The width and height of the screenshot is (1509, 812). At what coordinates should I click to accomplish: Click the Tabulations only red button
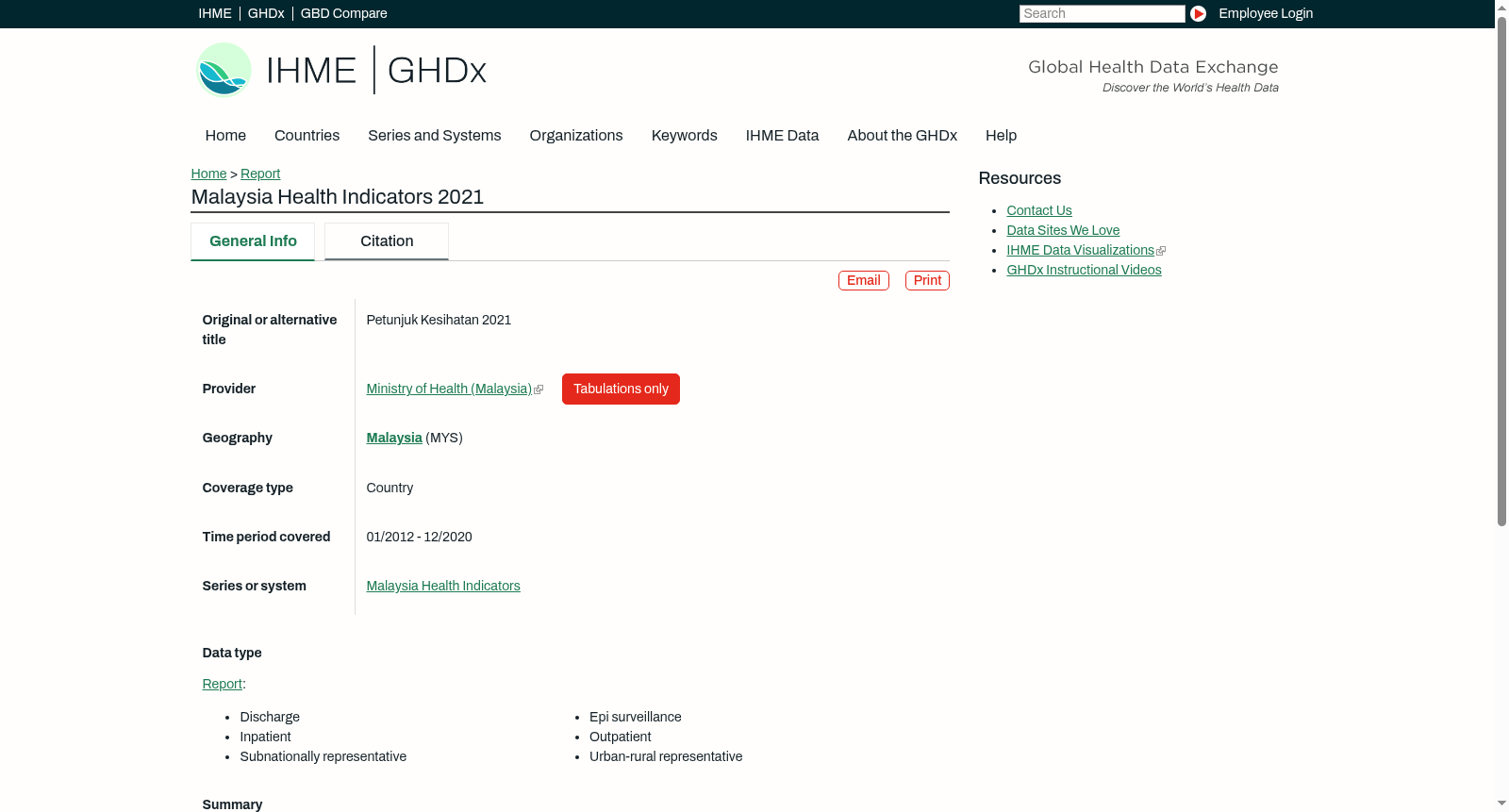[621, 389]
